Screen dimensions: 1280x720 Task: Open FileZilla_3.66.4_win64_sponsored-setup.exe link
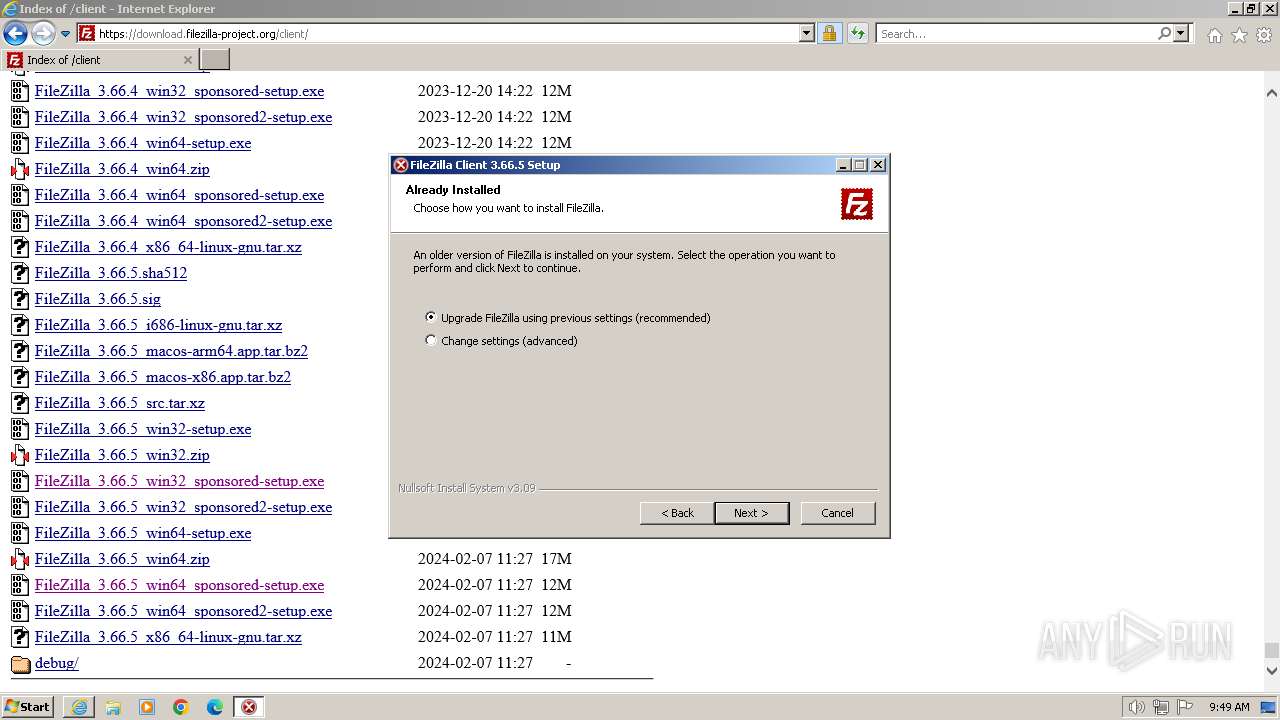[179, 195]
